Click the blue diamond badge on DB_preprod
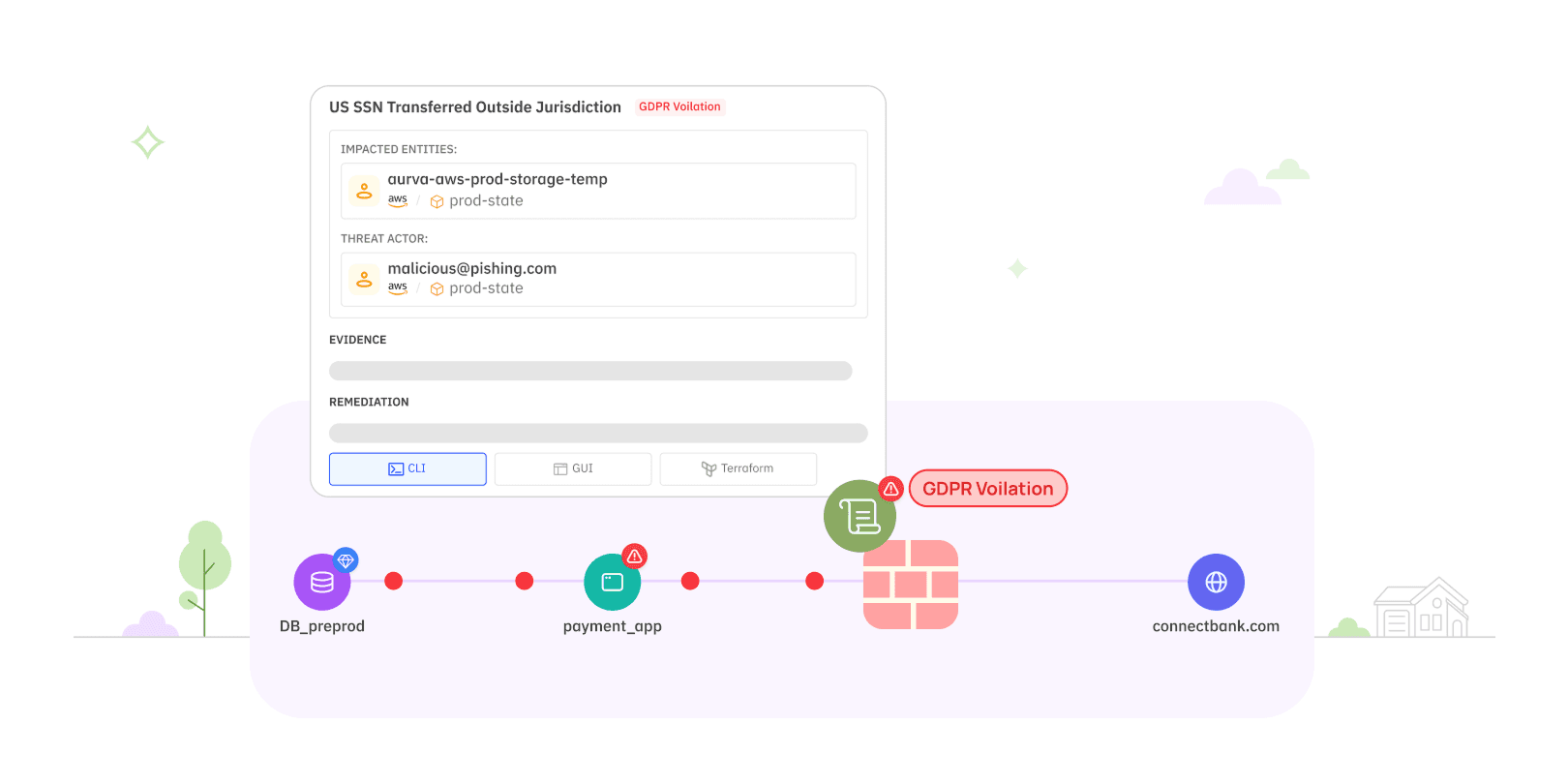 pos(346,560)
